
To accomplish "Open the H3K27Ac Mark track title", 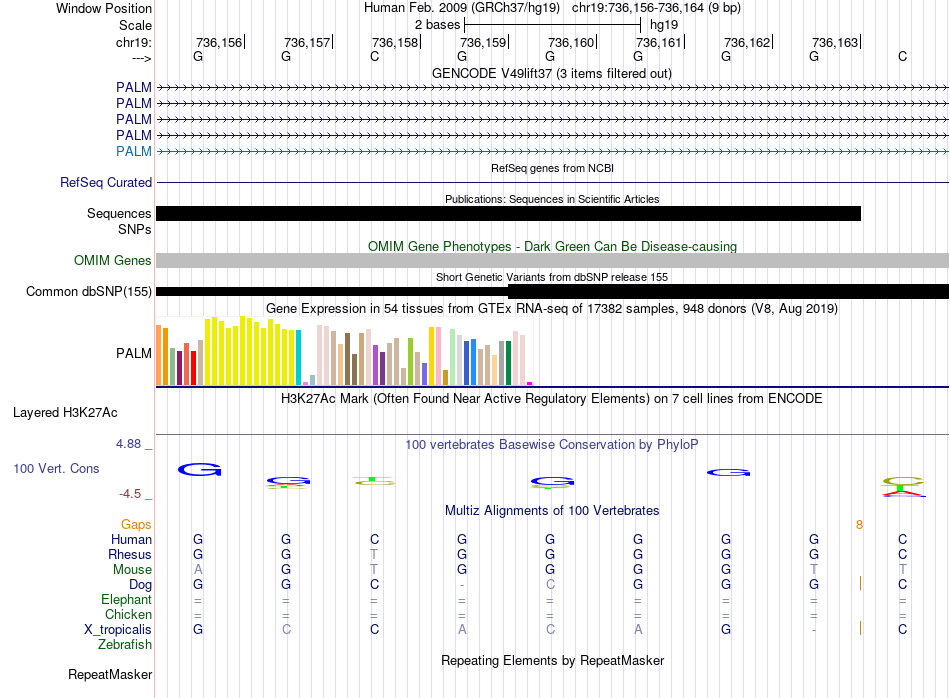I will (551, 399).
